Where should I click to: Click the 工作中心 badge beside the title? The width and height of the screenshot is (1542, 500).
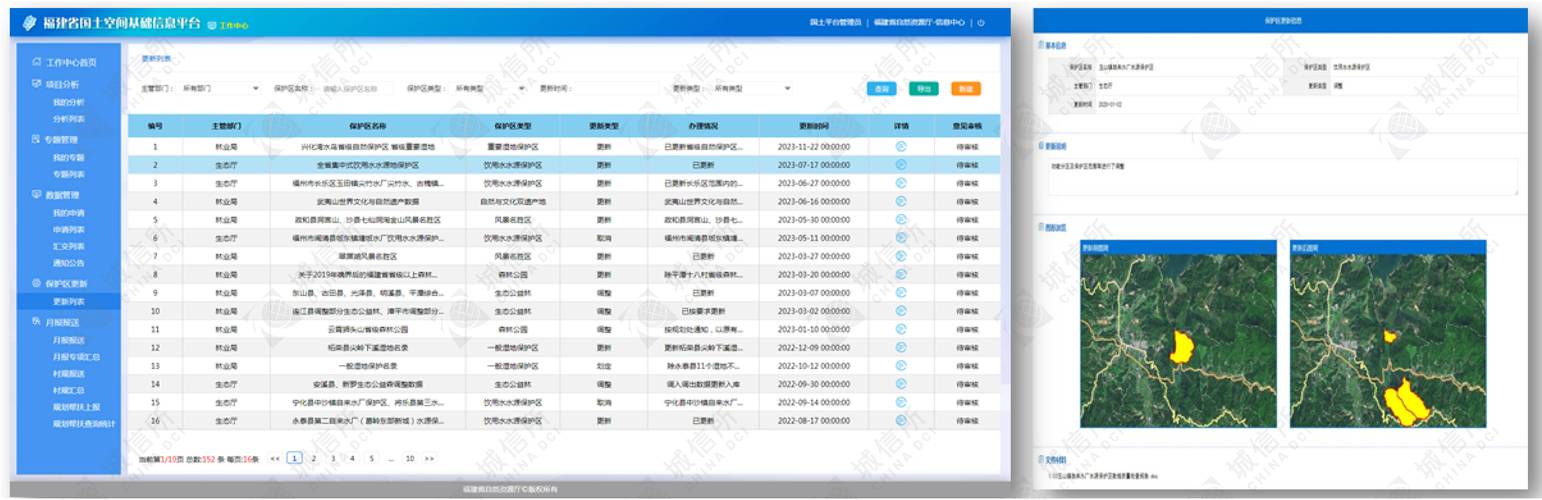229,24
